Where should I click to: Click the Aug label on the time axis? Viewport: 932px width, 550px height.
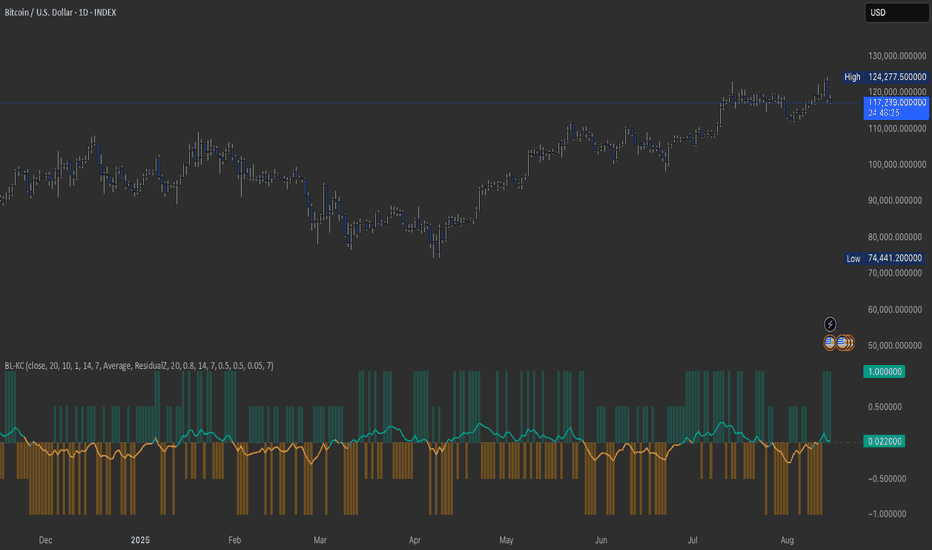[787, 540]
